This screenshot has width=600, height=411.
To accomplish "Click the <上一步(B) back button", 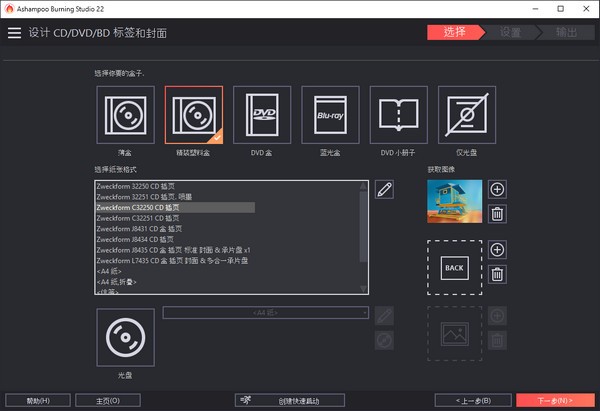I will (473, 401).
